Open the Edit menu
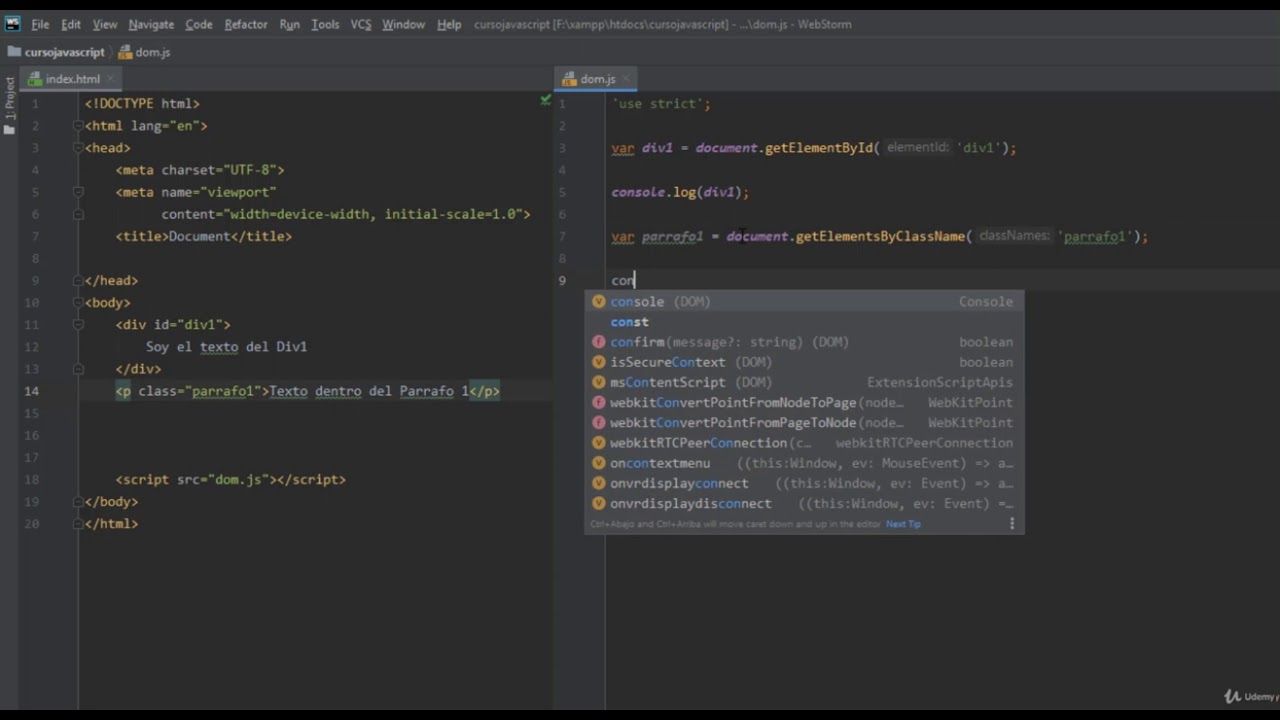1280x720 pixels. [71, 24]
